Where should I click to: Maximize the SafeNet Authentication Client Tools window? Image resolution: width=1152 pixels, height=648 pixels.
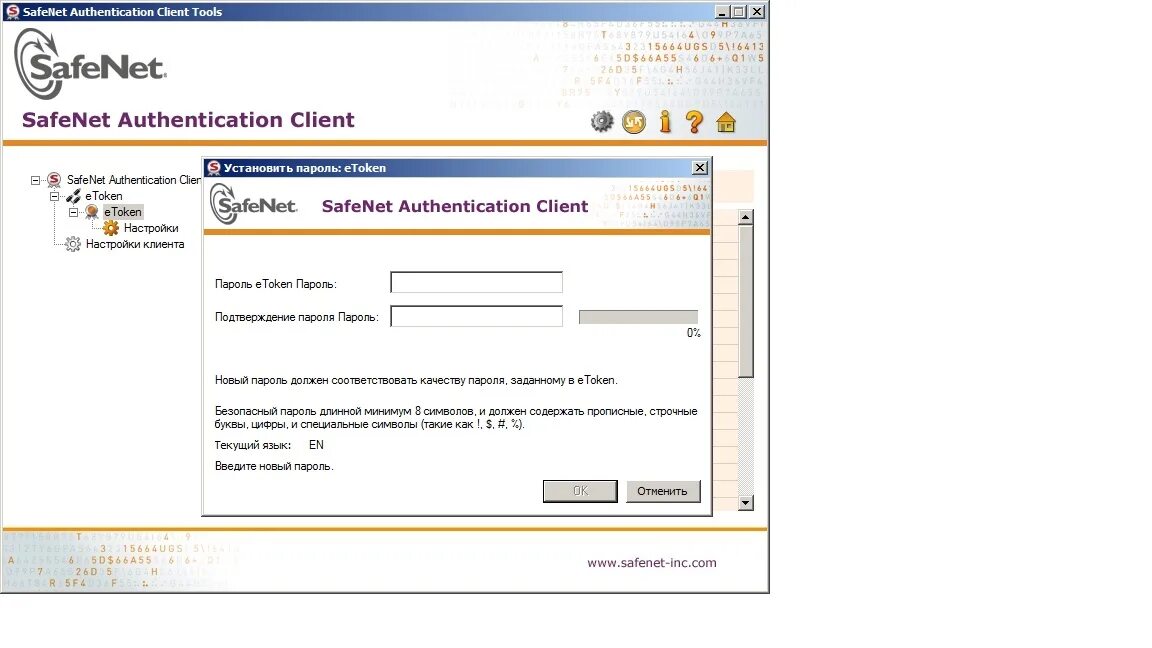click(739, 11)
